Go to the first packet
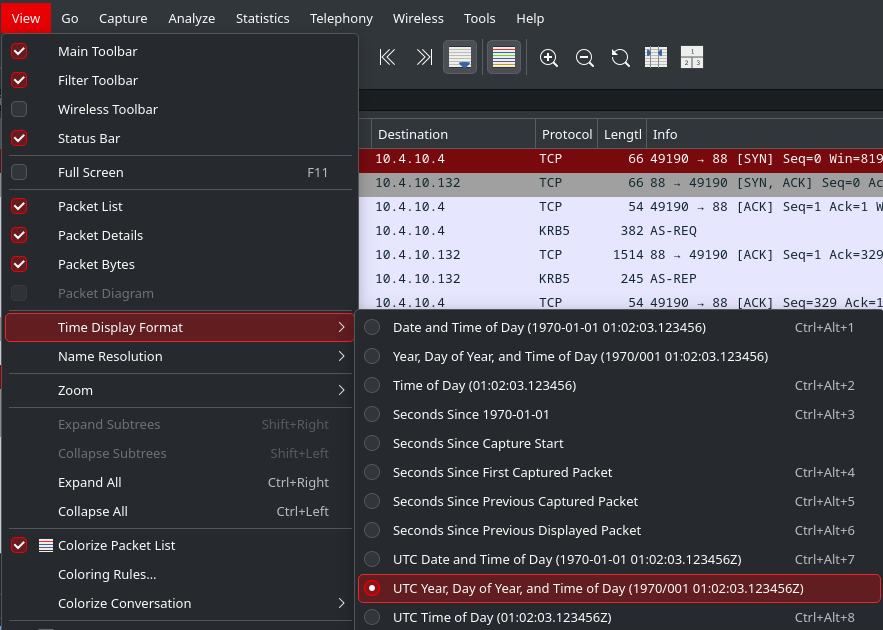This screenshot has height=630, width=883. pyautogui.click(x=387, y=57)
